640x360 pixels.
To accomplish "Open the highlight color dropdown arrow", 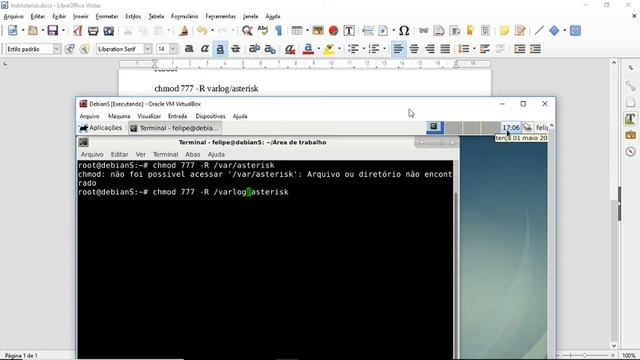I will (x=339, y=49).
